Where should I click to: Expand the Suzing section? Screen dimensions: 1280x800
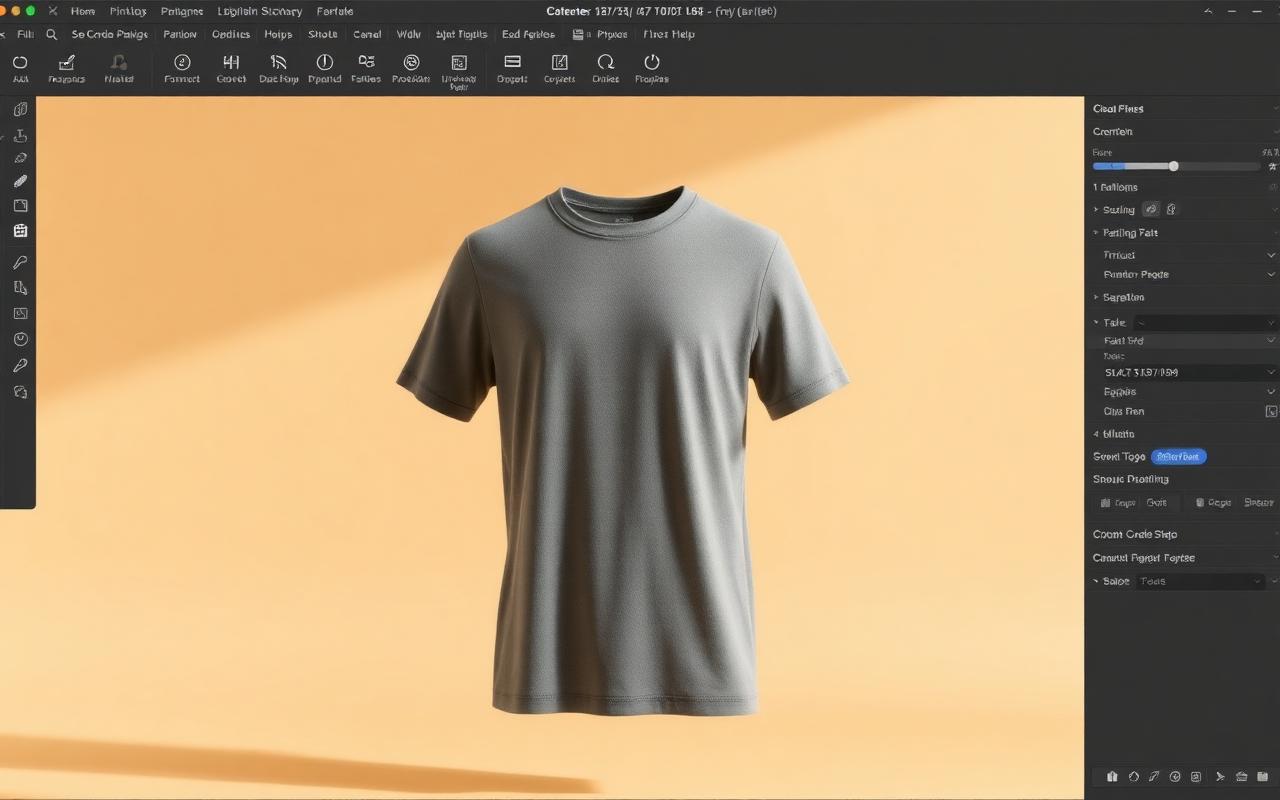1096,210
